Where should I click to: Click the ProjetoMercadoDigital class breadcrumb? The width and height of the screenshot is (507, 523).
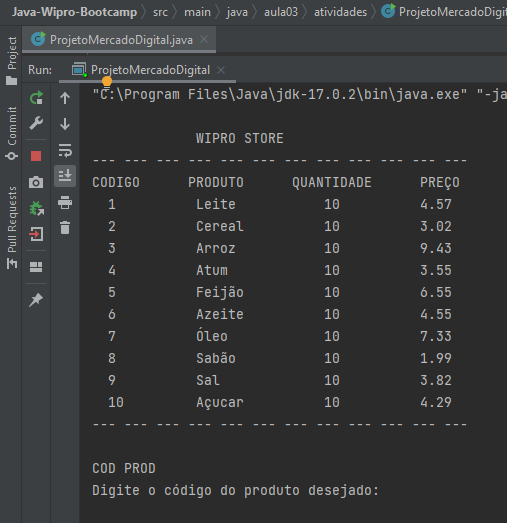pos(444,12)
